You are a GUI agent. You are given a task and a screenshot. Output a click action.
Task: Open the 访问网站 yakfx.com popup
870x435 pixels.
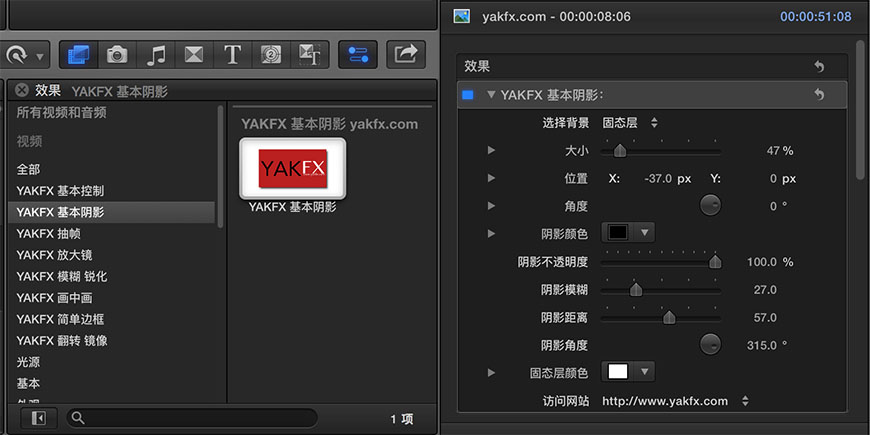click(x=675, y=401)
